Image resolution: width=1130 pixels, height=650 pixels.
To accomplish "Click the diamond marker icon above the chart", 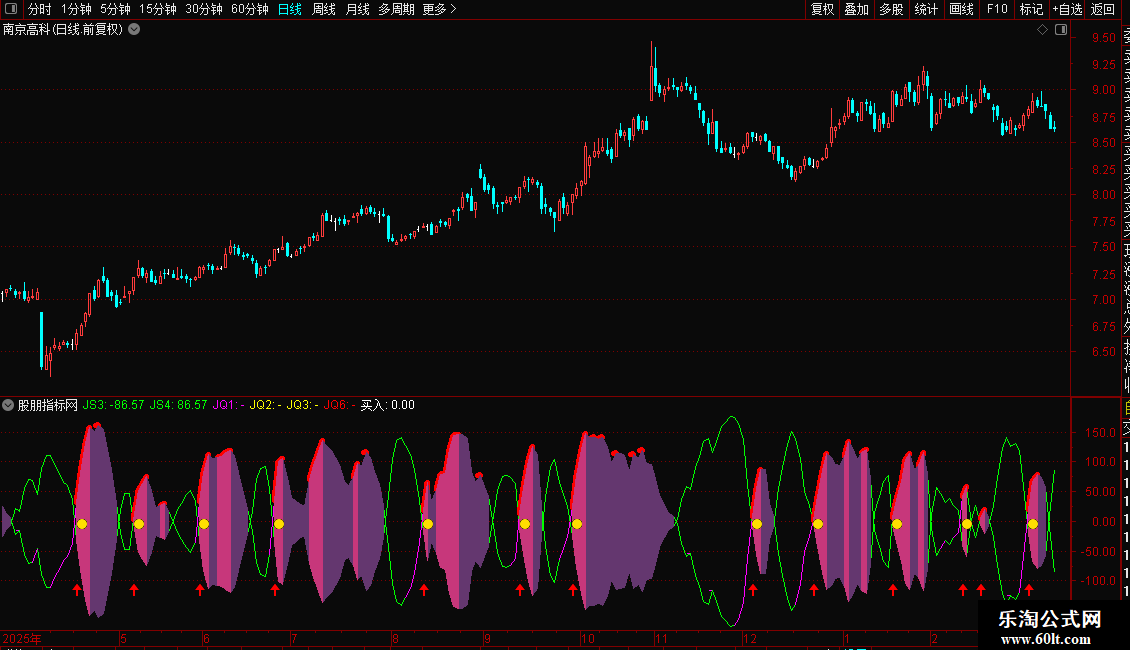I will 1042,30.
